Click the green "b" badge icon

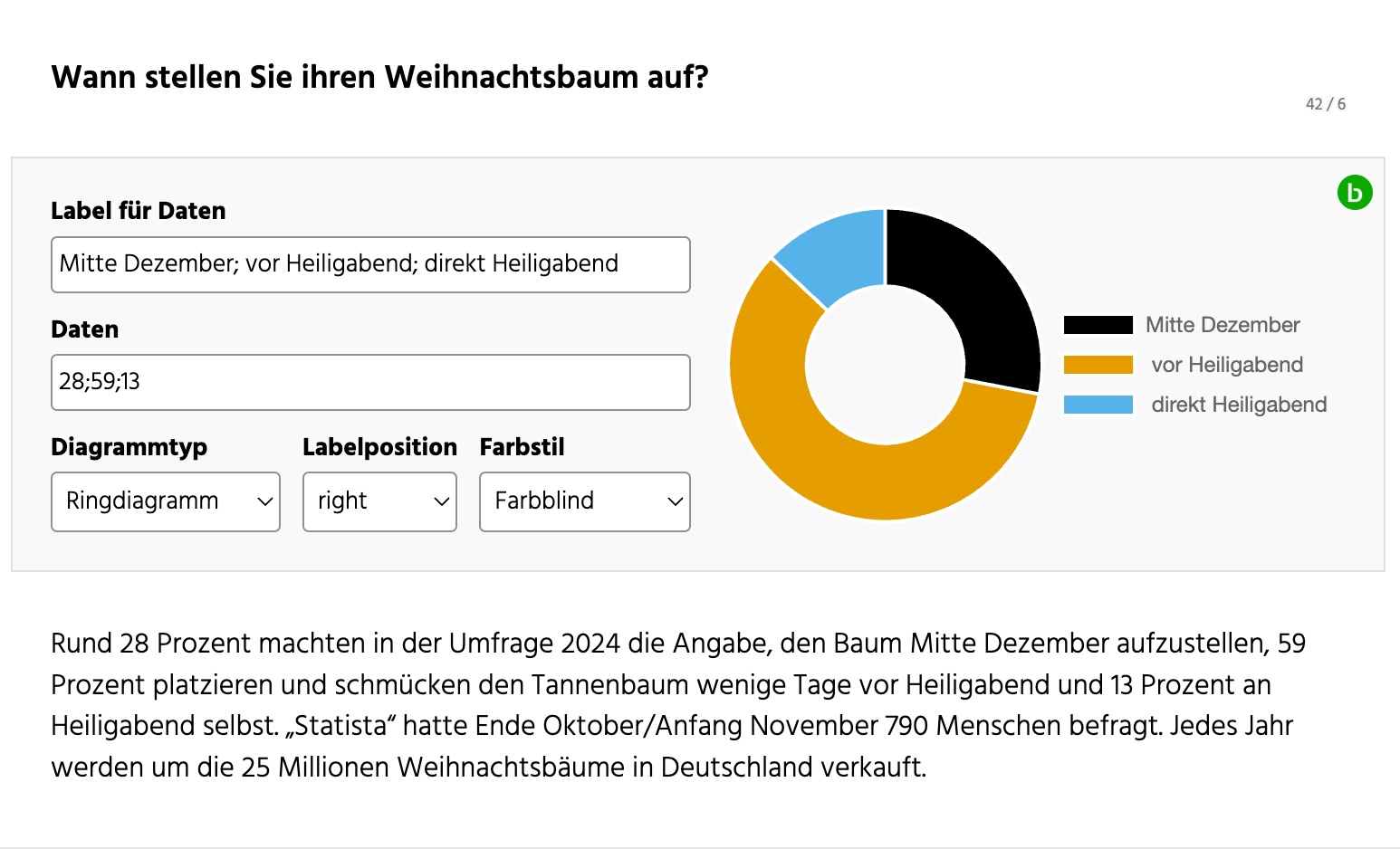(1354, 193)
